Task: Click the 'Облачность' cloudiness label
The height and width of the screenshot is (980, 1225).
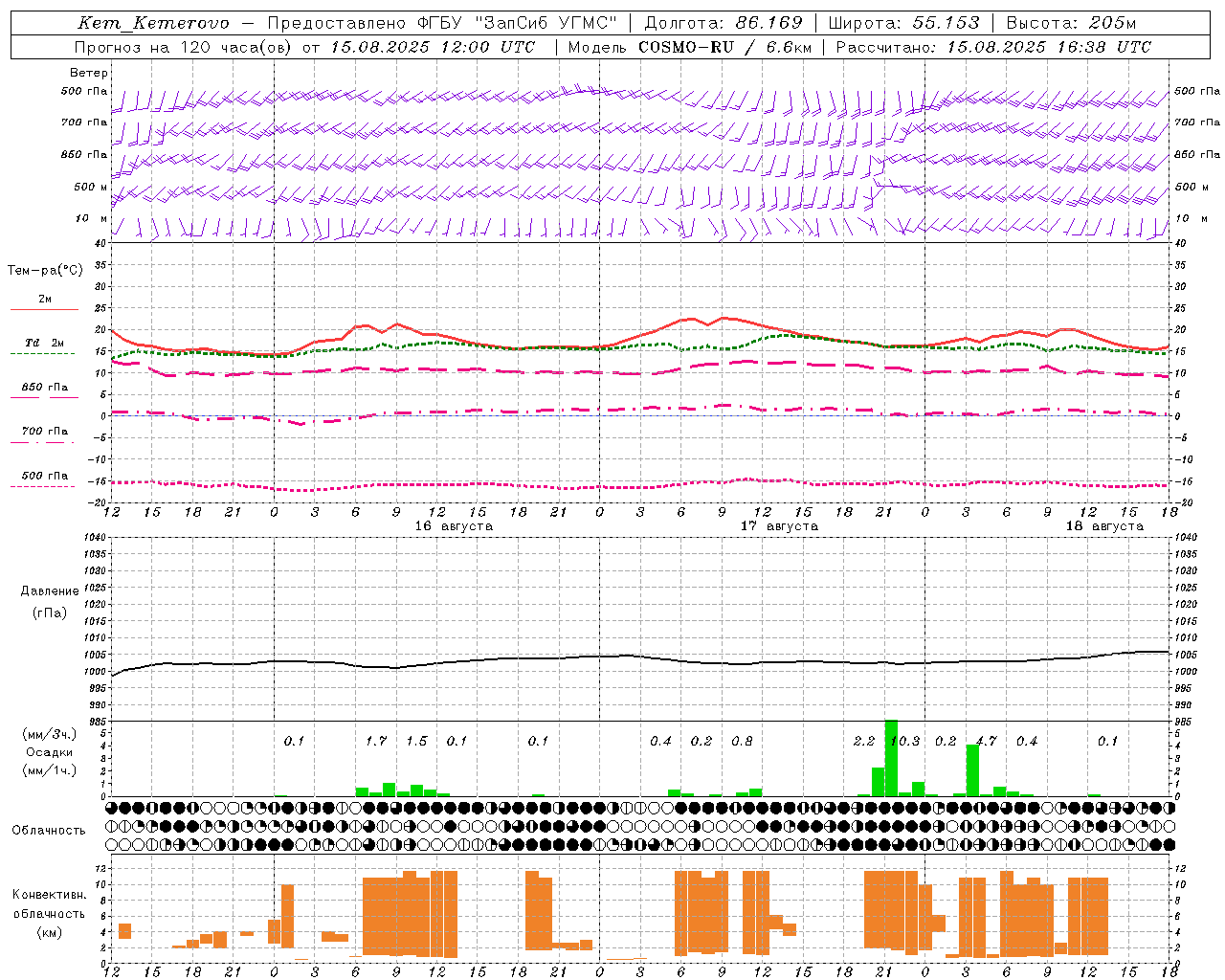Action: pyautogui.click(x=49, y=830)
